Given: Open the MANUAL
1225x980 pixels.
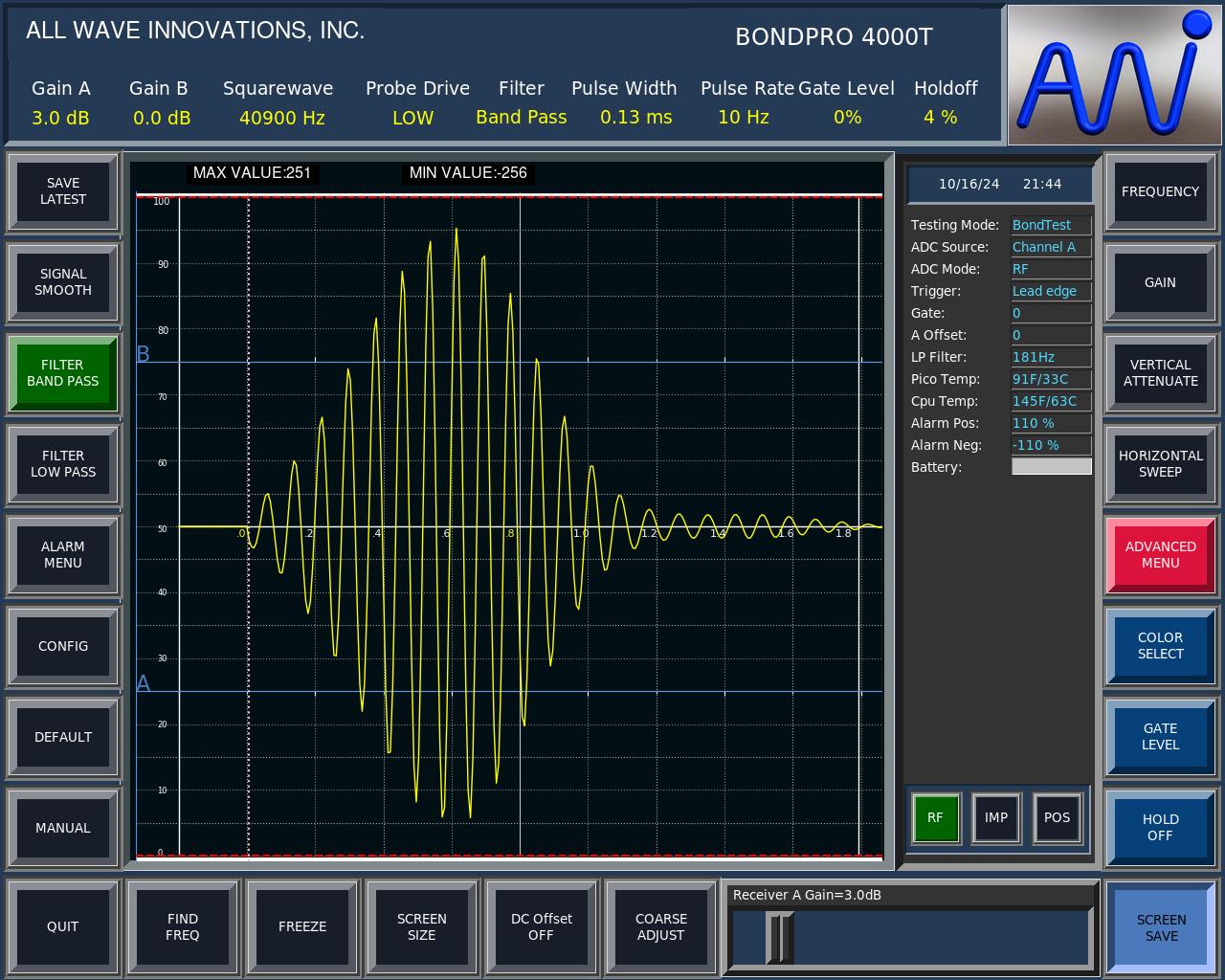Looking at the screenshot, I should click(x=63, y=828).
